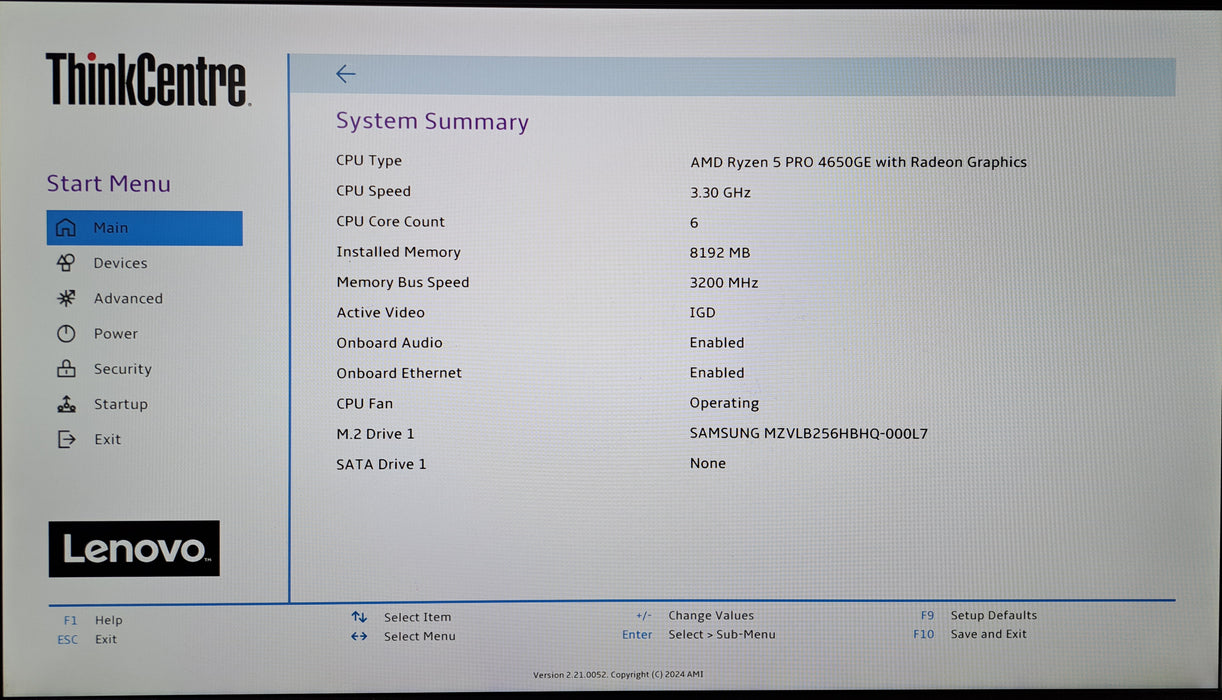This screenshot has height=700, width=1222.
Task: Click the System Summary heading
Action: (432, 121)
